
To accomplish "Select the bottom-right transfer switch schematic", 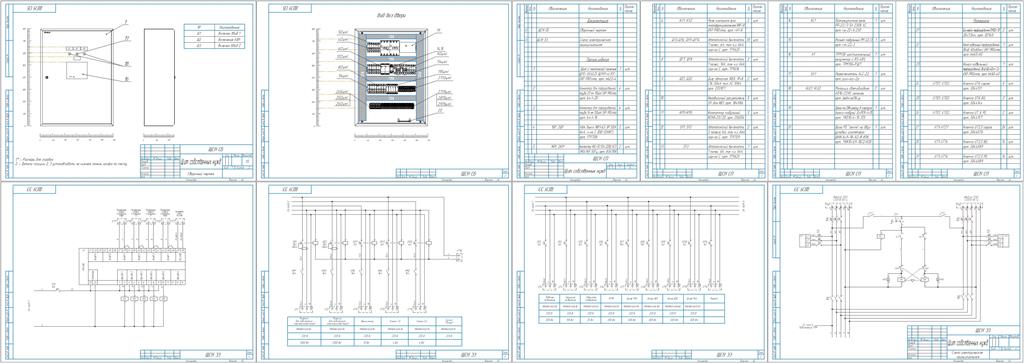I will click(x=897, y=272).
